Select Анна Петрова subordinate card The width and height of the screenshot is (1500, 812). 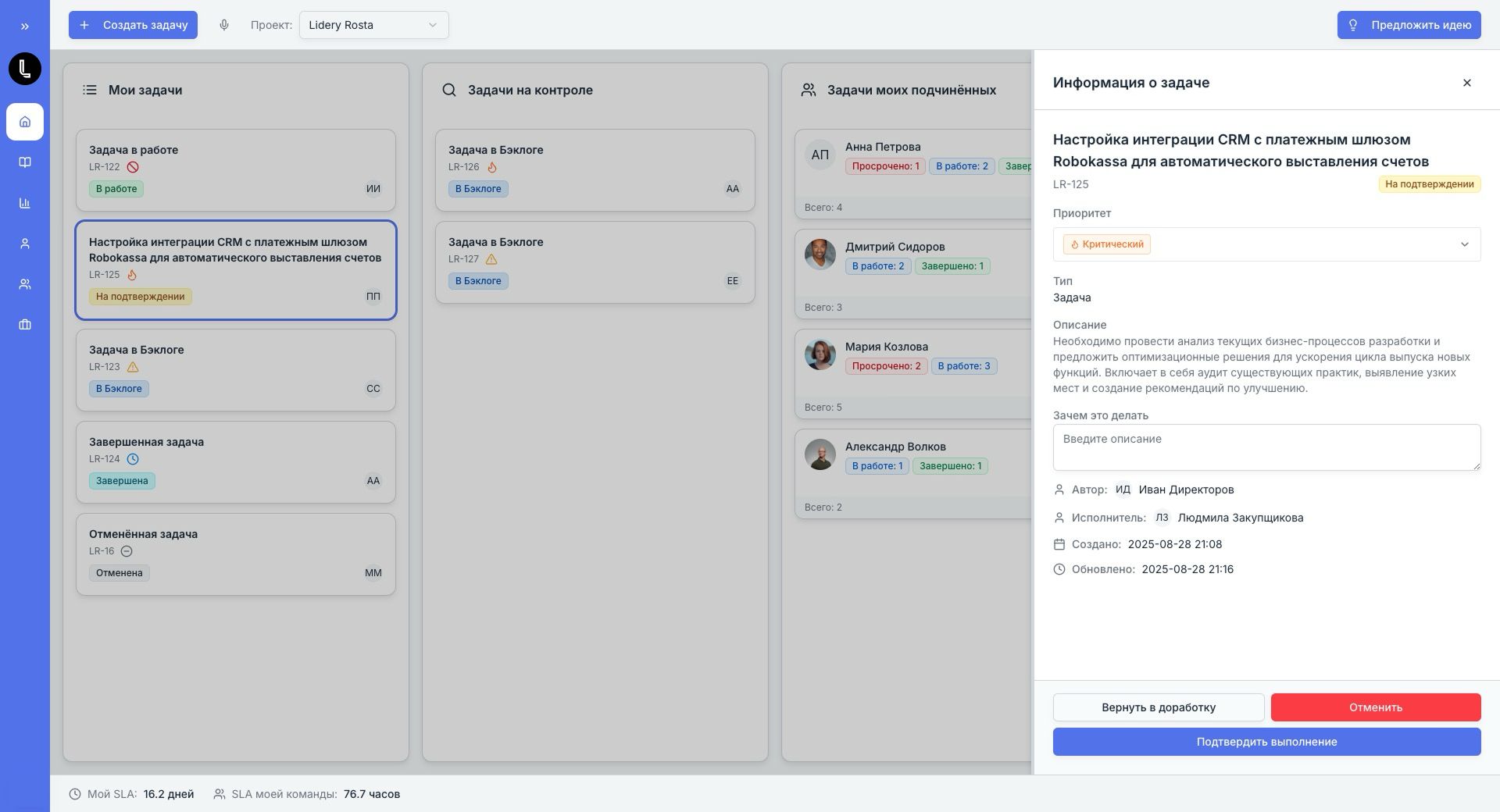click(x=912, y=172)
